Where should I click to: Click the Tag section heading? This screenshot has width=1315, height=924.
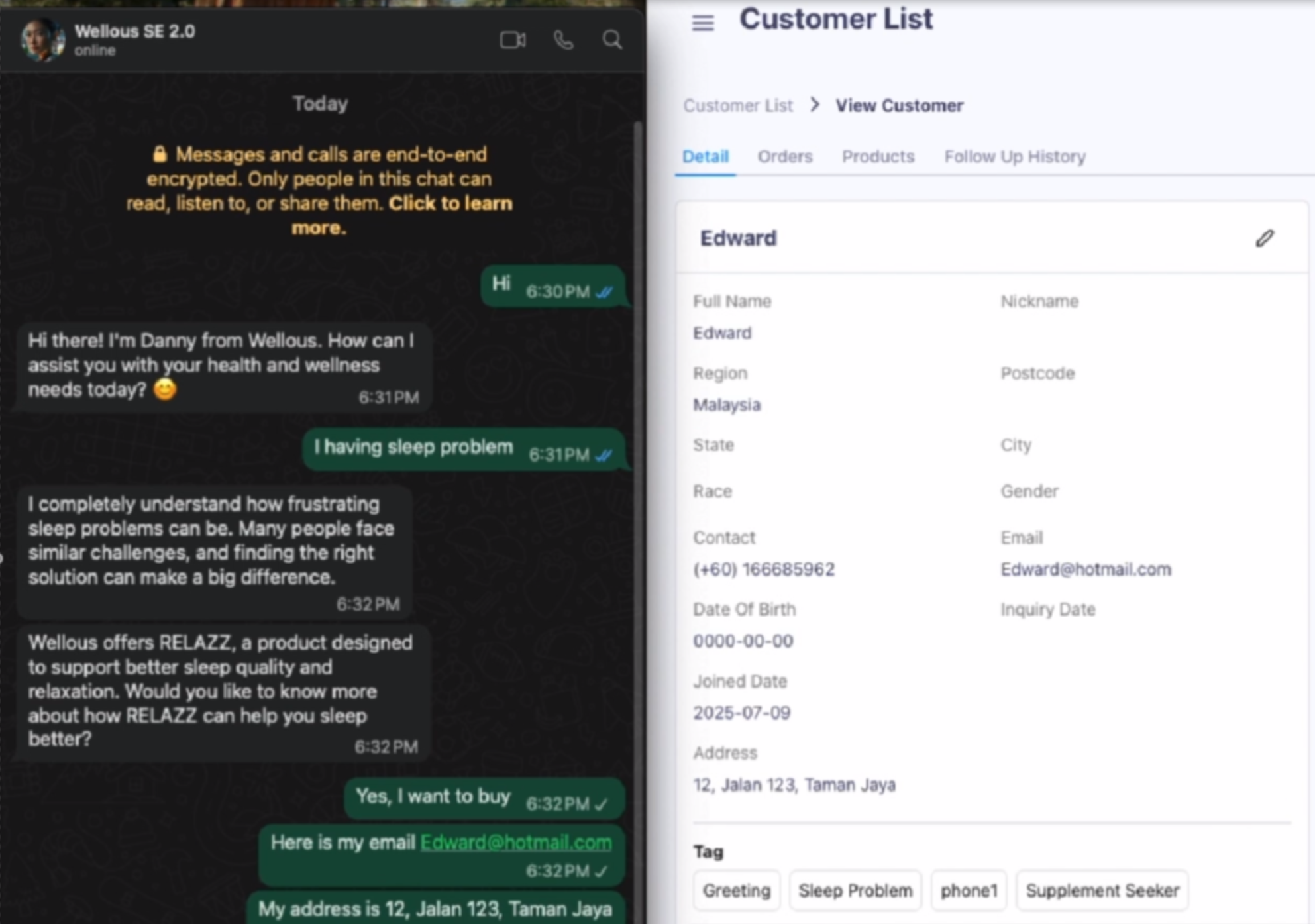708,852
